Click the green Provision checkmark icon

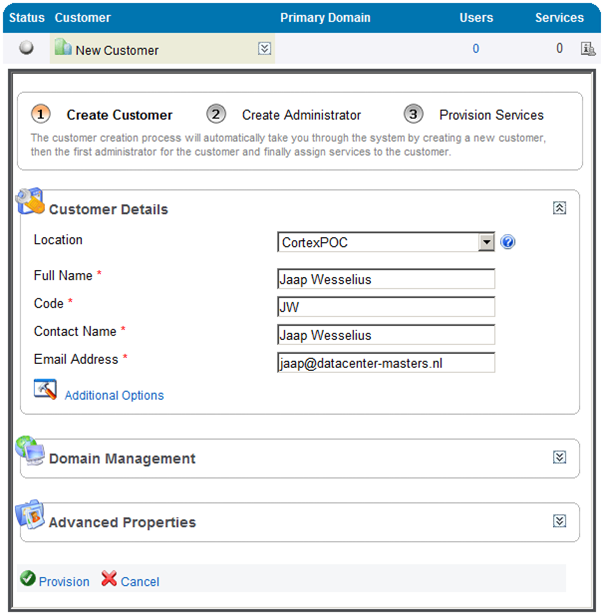pos(27,580)
